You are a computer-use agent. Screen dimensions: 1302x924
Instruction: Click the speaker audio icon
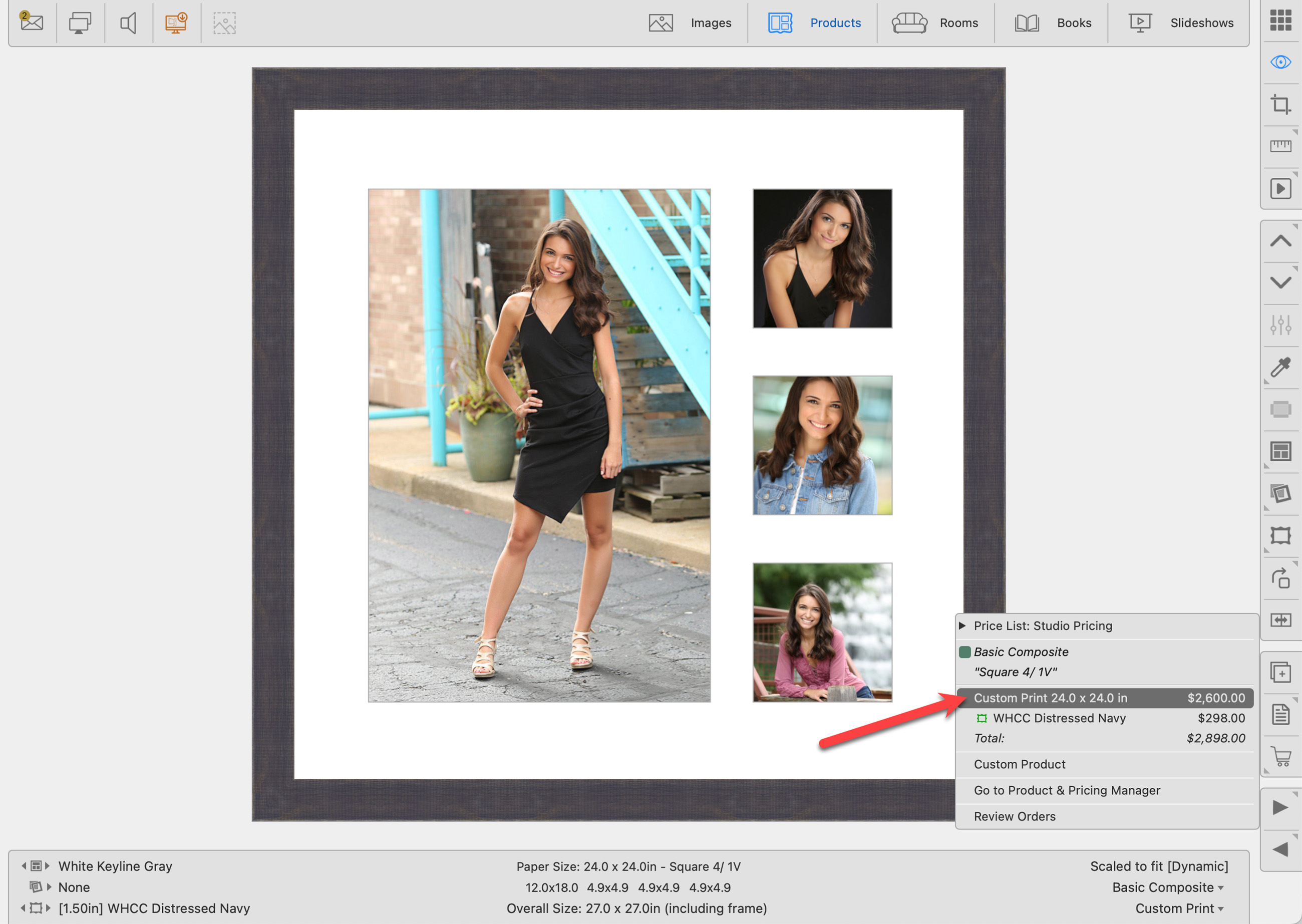coord(128,23)
